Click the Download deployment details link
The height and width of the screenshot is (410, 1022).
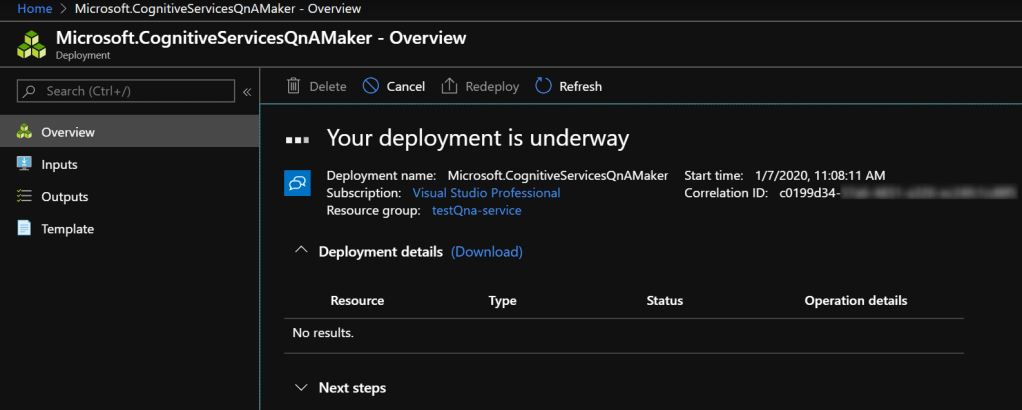487,252
